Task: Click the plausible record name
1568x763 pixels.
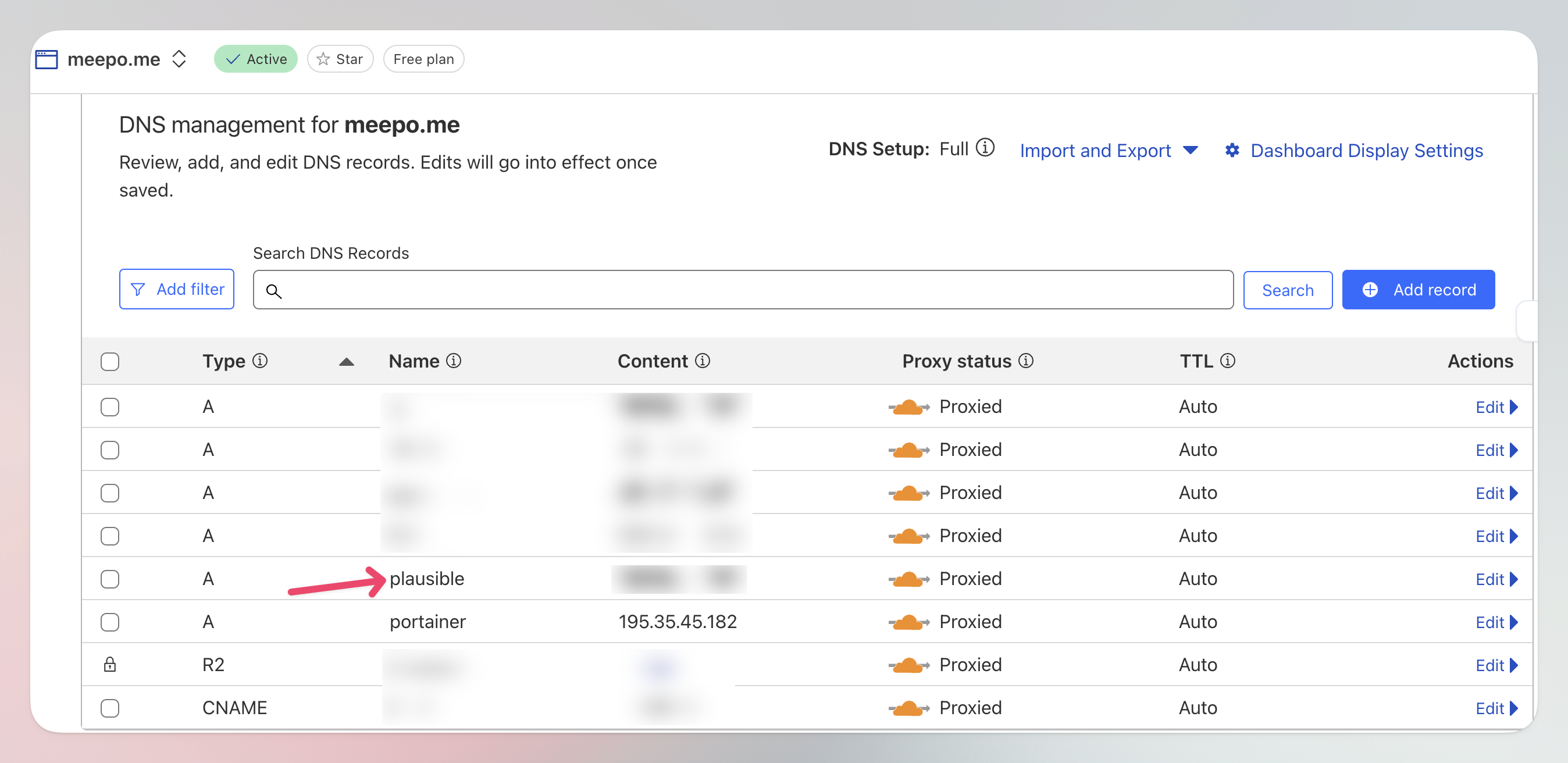Action: 427,579
